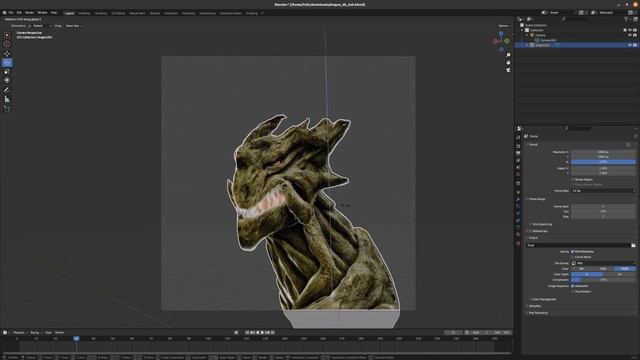
Task: Select the highlighted Rotate tool
Action: point(7,62)
